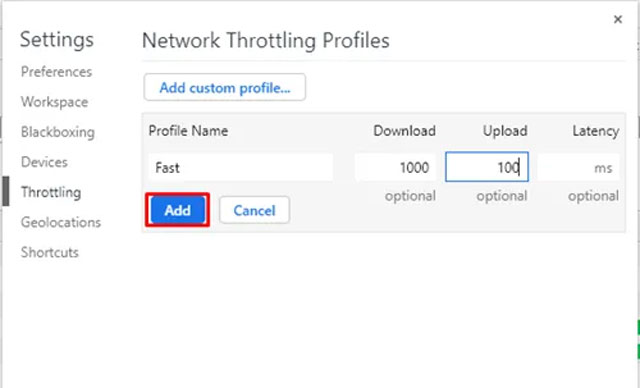Show the Shortcuts settings section

pos(50,253)
